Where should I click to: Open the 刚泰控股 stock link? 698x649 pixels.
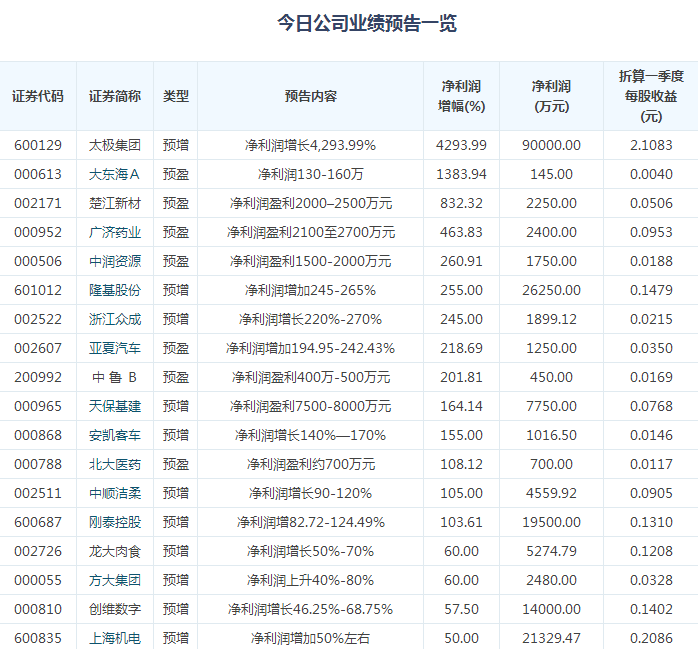click(x=114, y=522)
